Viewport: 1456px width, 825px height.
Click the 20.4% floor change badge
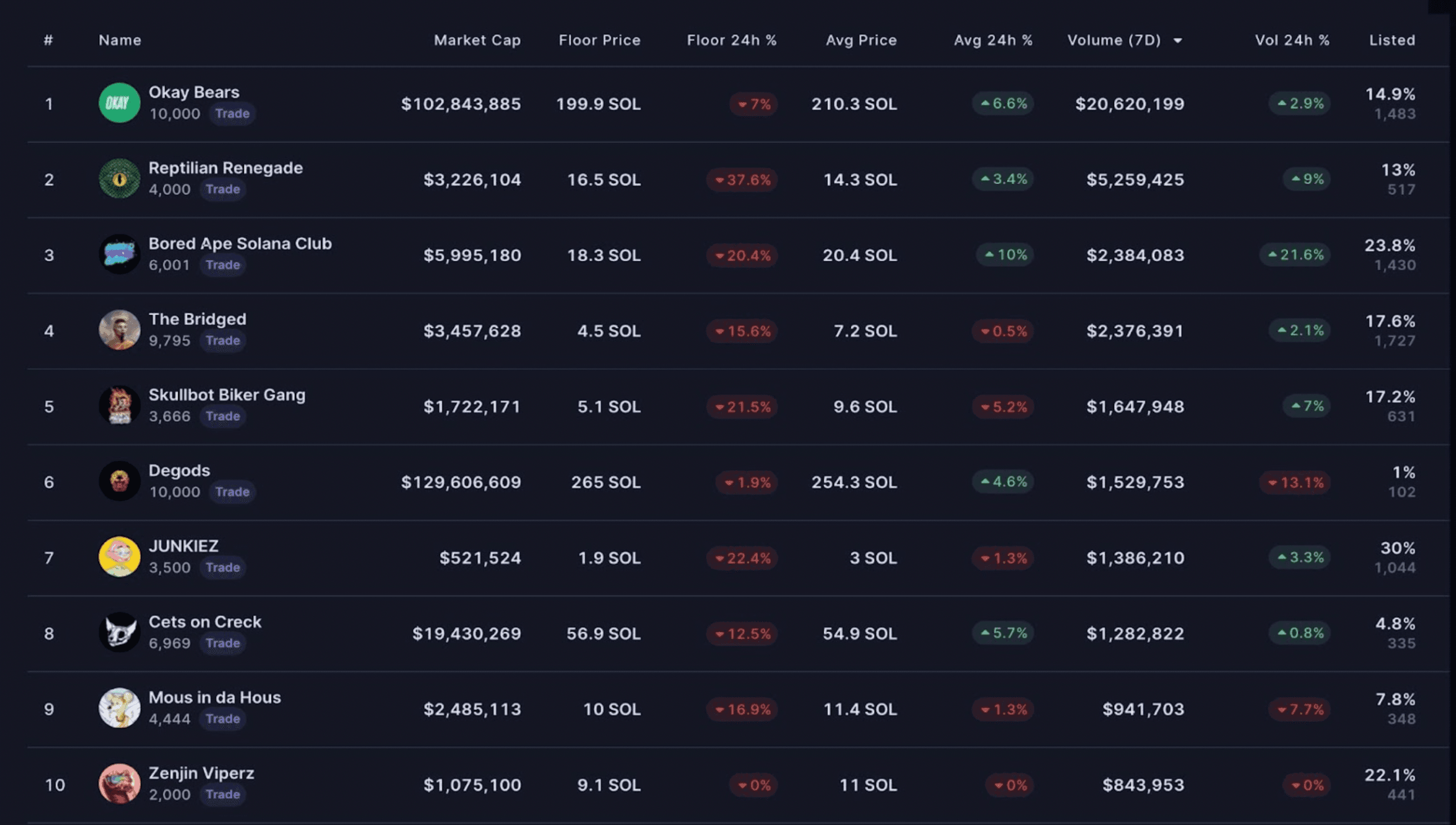coord(742,256)
